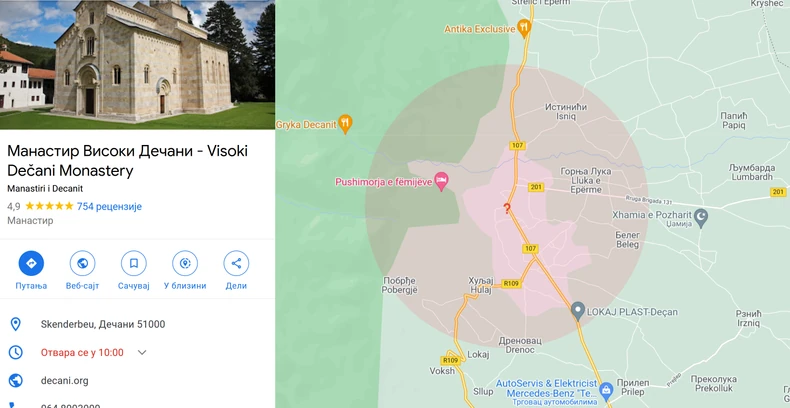Select Antika Exclusive restaurant pin

(x=524, y=28)
